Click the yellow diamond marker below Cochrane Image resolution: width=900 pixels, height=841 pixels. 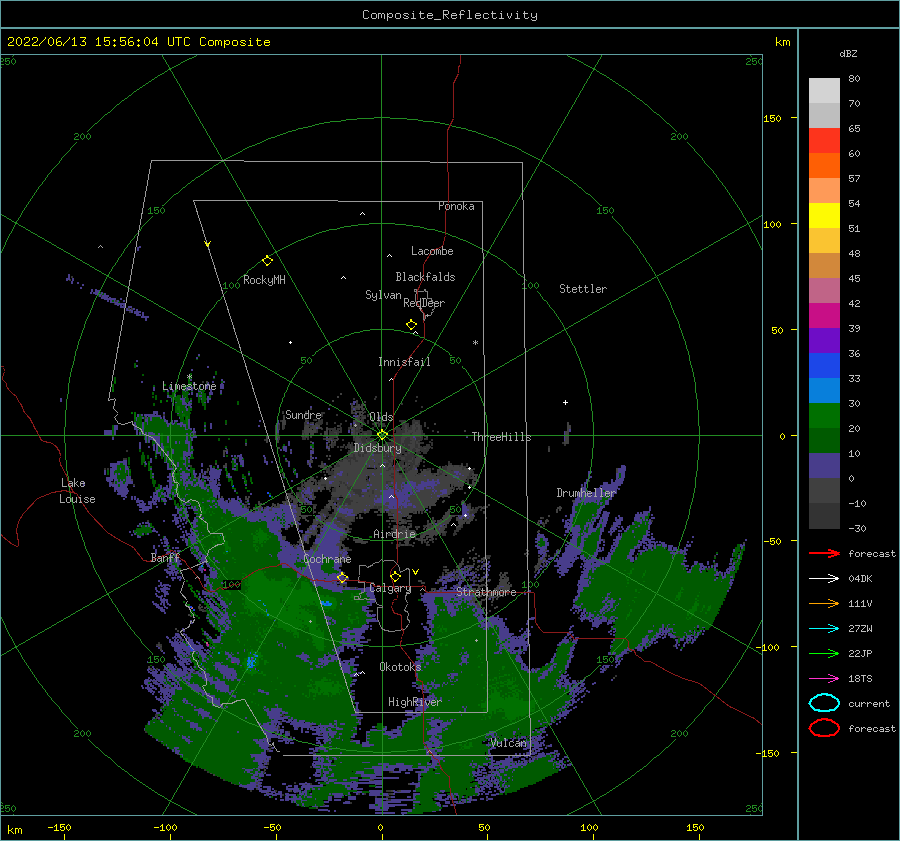coord(342,577)
